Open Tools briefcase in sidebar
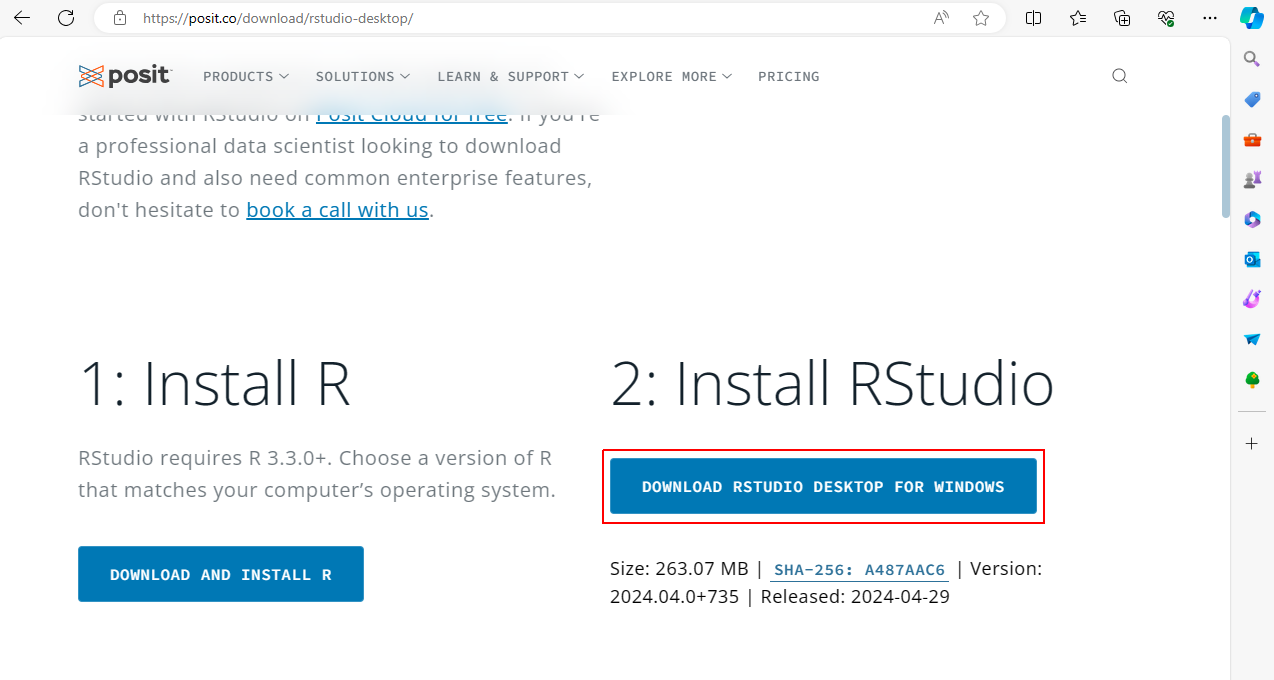Viewport: 1274px width, 680px height. pyautogui.click(x=1252, y=139)
